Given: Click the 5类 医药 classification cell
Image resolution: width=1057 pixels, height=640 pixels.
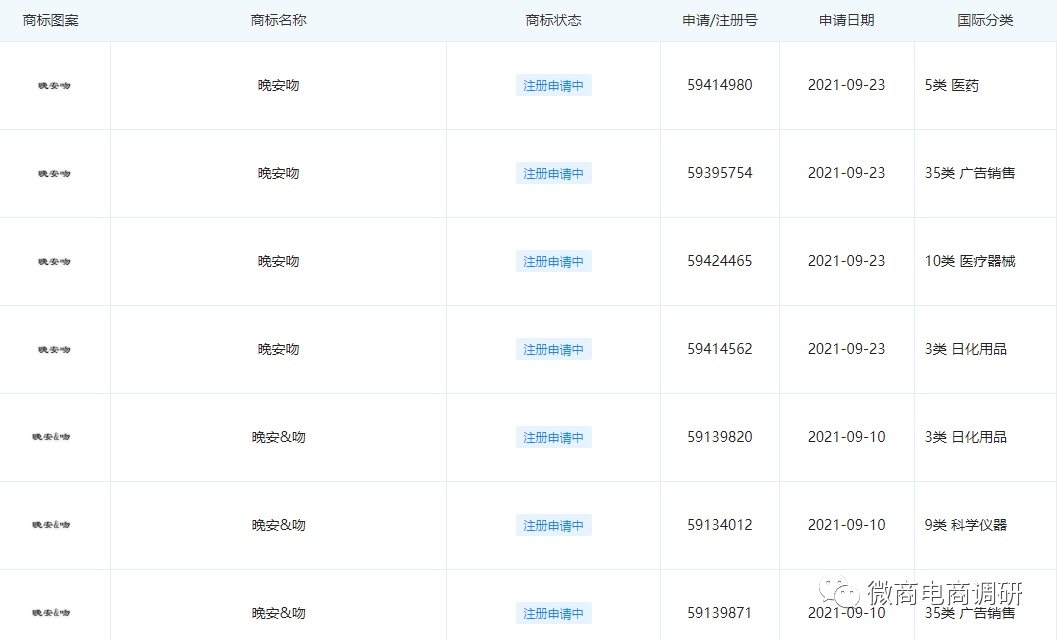Looking at the screenshot, I should pyautogui.click(x=952, y=86).
